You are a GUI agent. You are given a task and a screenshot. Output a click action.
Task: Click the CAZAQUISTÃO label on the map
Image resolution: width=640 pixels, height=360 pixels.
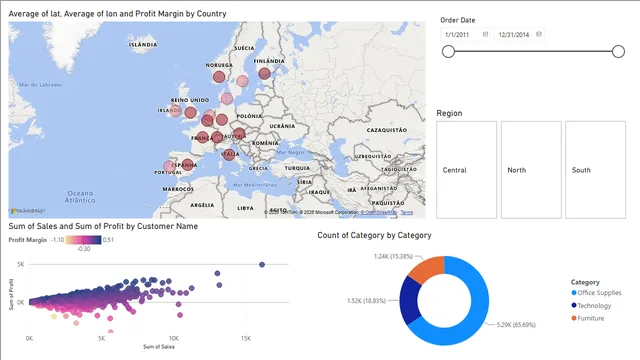pos(387,130)
